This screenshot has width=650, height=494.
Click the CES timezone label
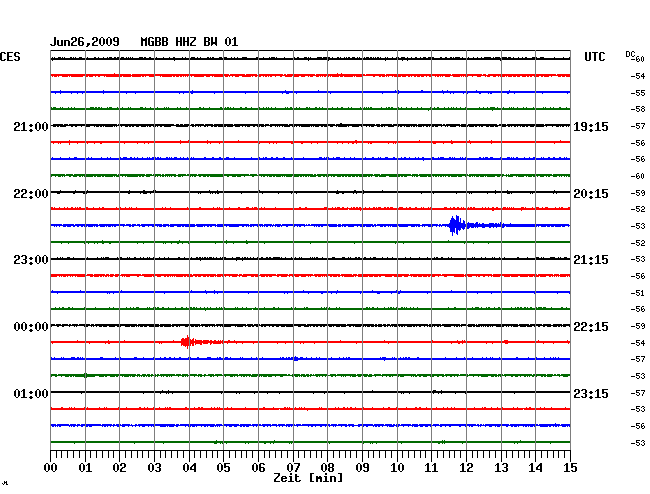tap(10, 57)
